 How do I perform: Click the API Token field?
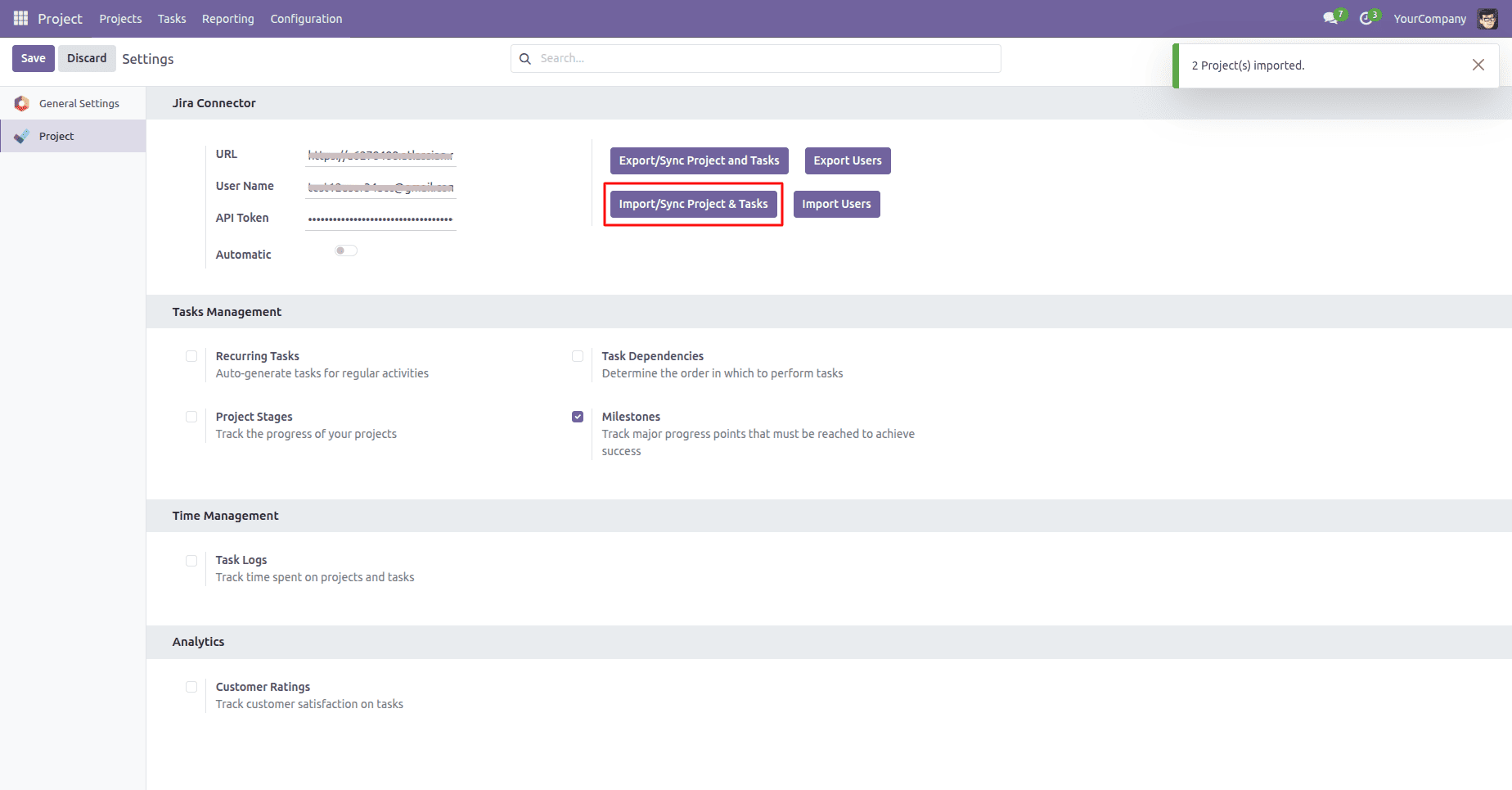(380, 219)
